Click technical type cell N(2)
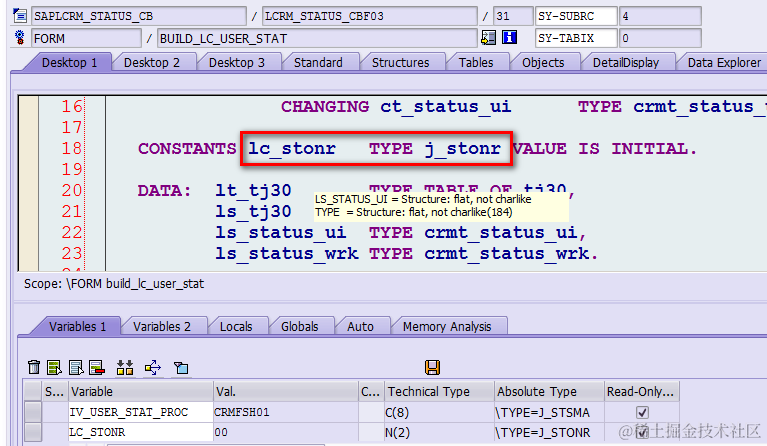 [x=439, y=432]
